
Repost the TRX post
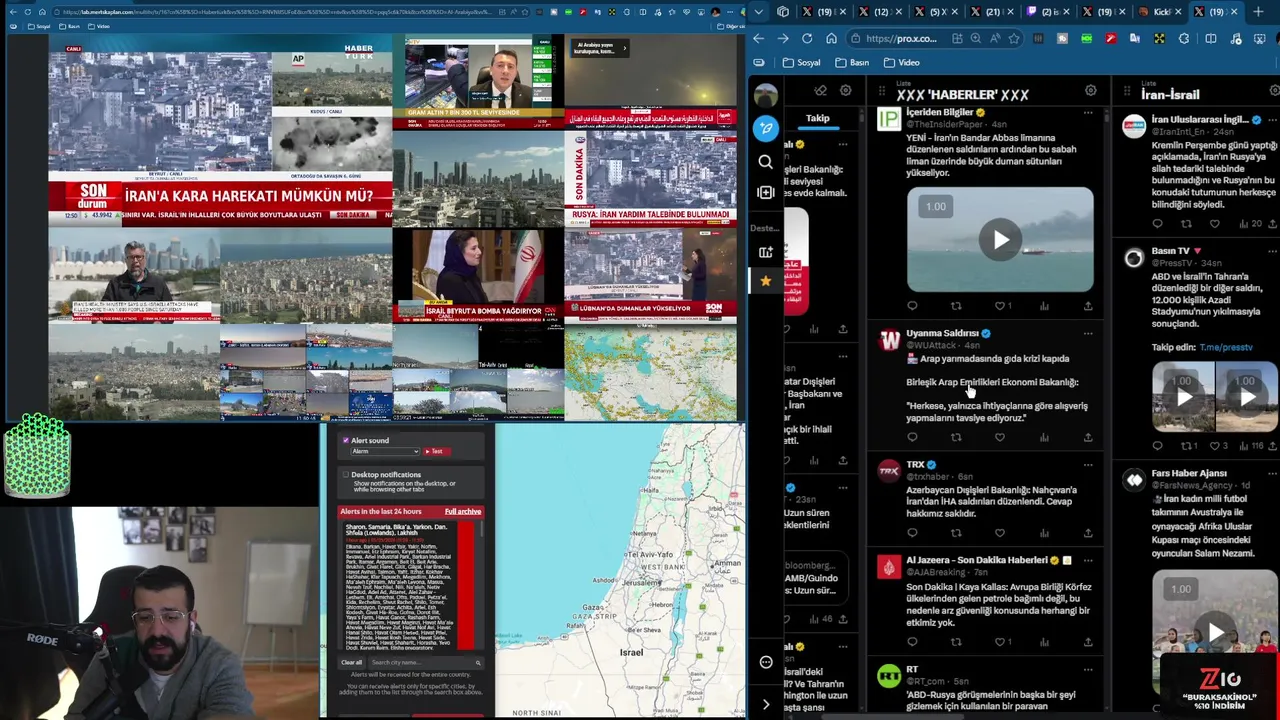956,533
